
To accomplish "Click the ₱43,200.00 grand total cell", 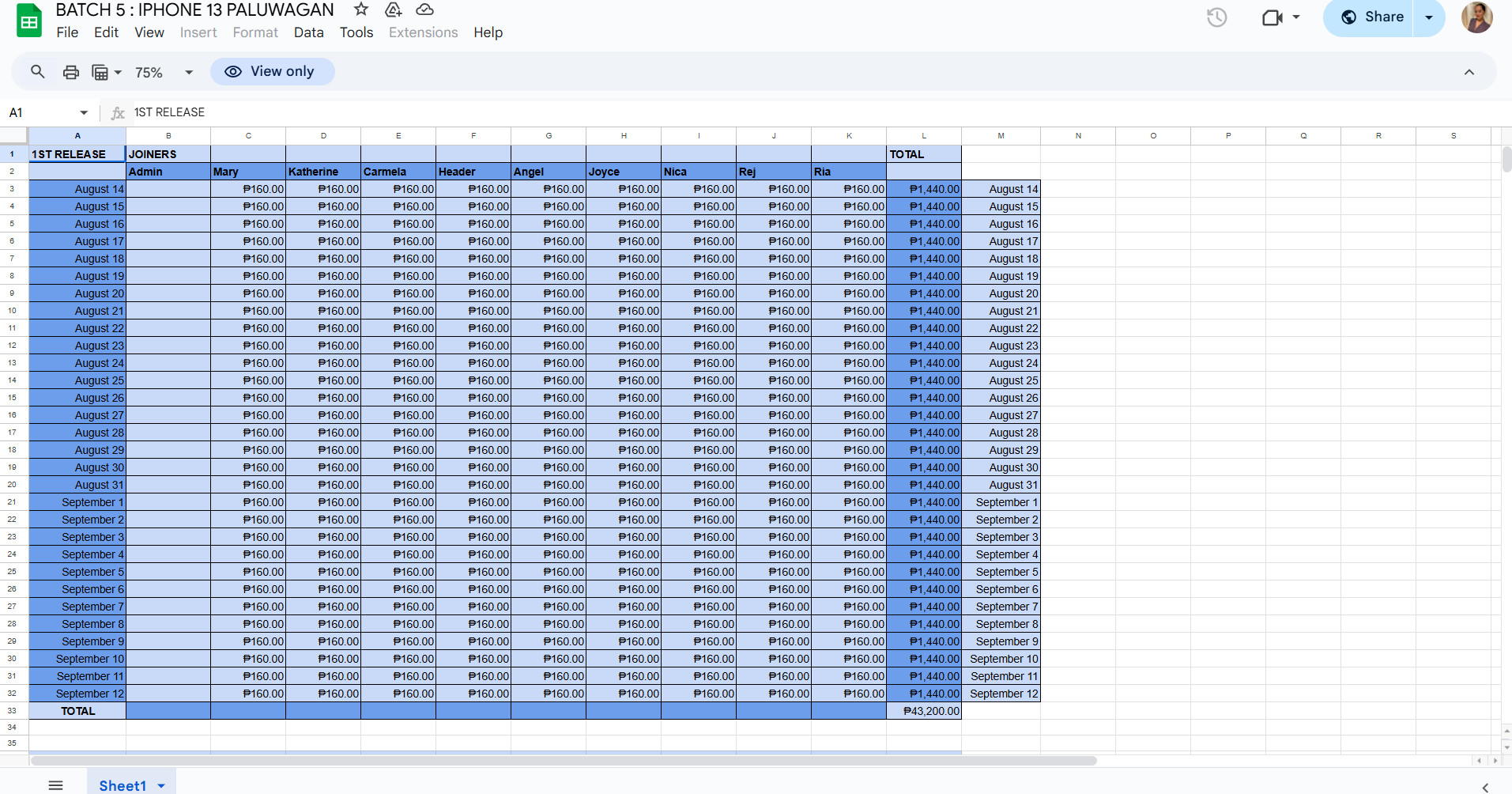I will point(924,711).
